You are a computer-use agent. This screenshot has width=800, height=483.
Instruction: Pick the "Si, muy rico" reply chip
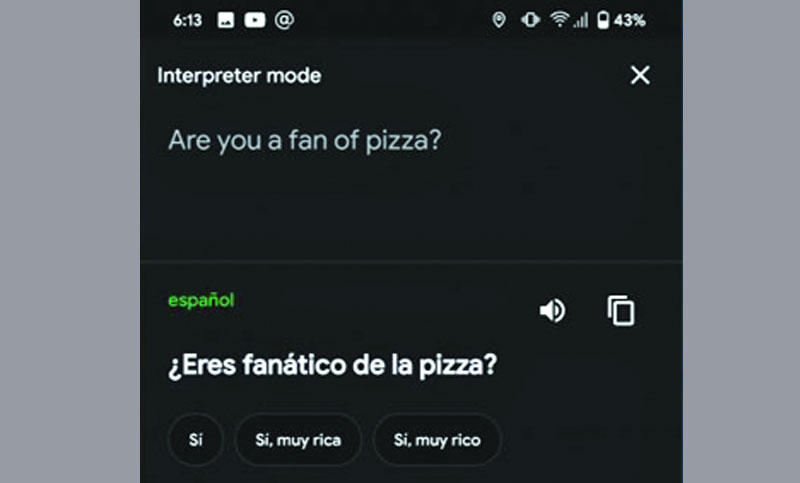[x=437, y=440]
